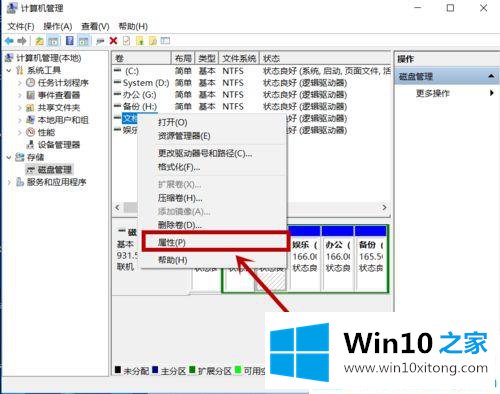Select 磁盘管理 in the tree
Screen dimensions: 500x394
coord(55,170)
